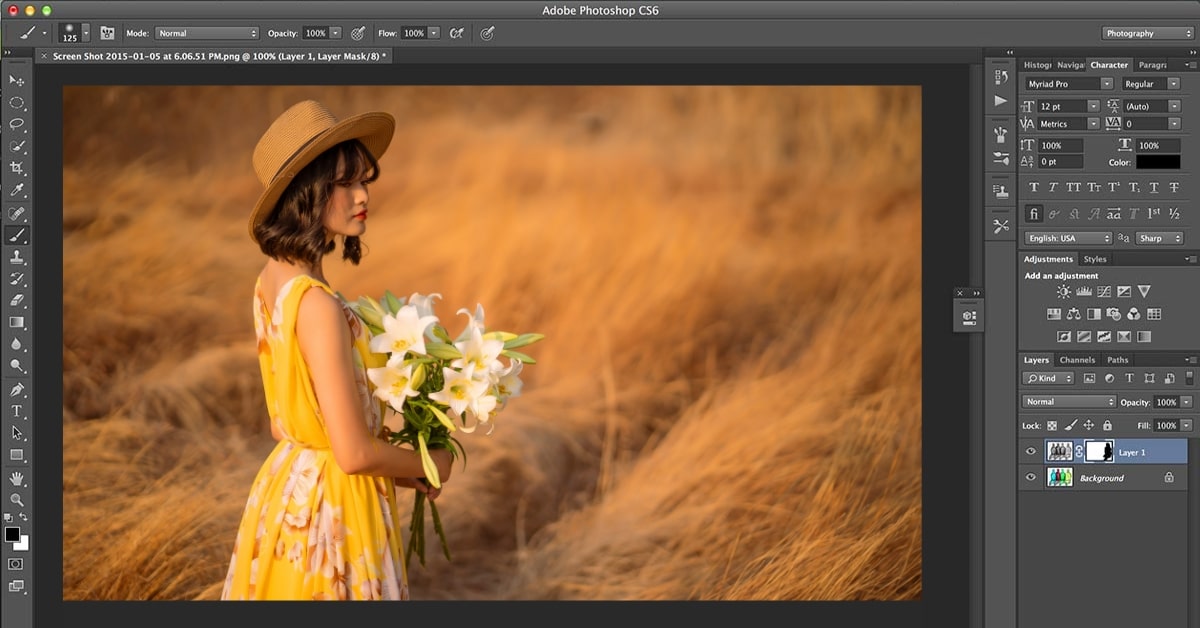Select the History Brush tool
This screenshot has width=1200, height=628.
point(17,279)
